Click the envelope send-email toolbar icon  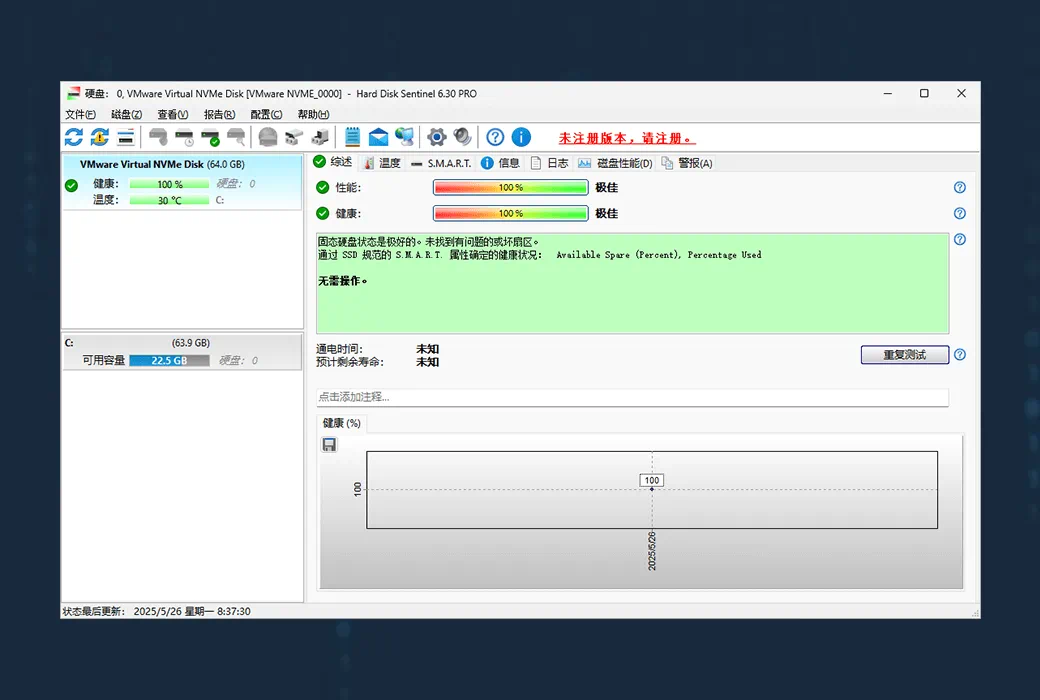tap(378, 137)
